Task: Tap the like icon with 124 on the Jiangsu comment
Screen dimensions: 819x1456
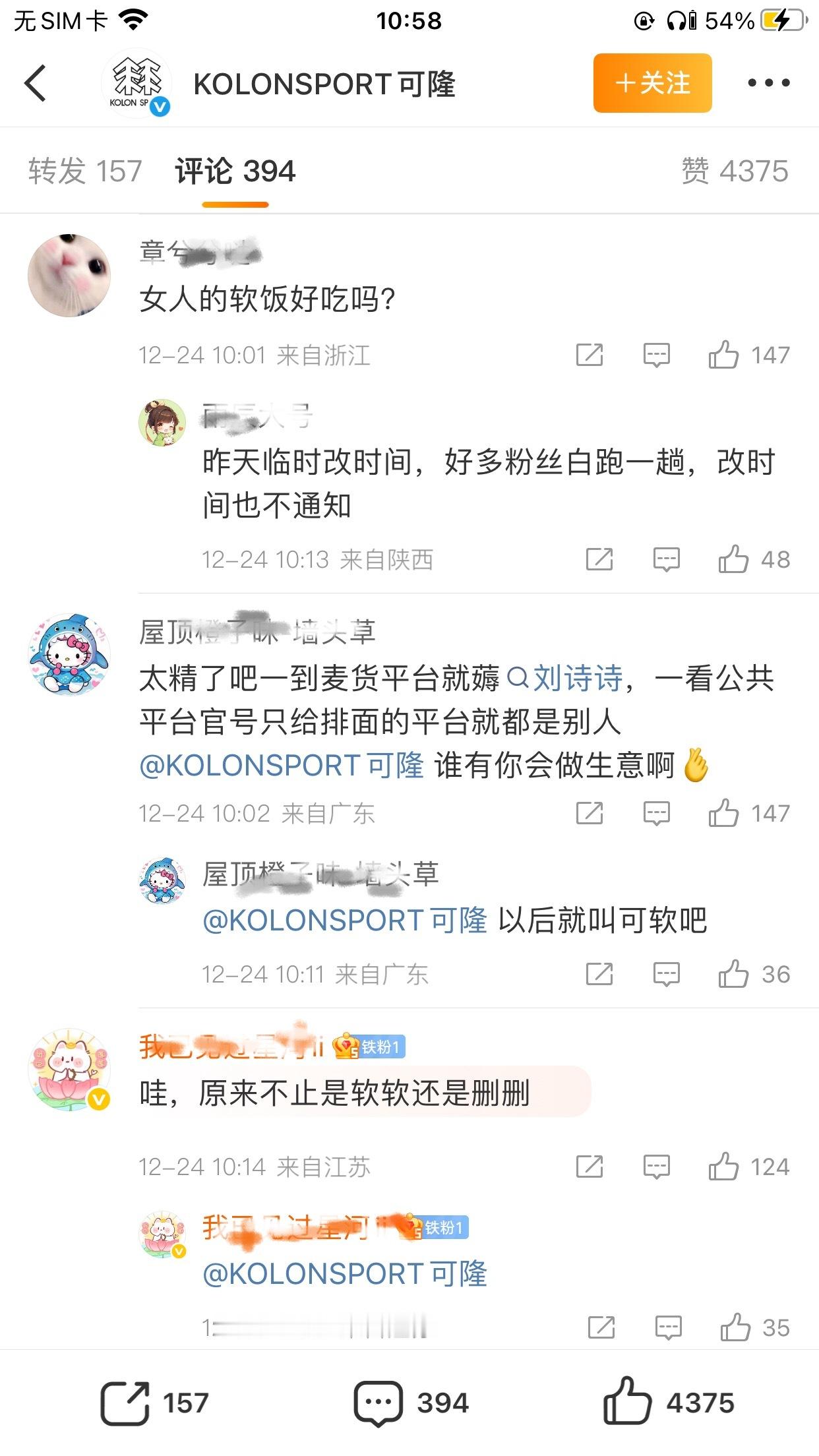Action: [x=723, y=1167]
